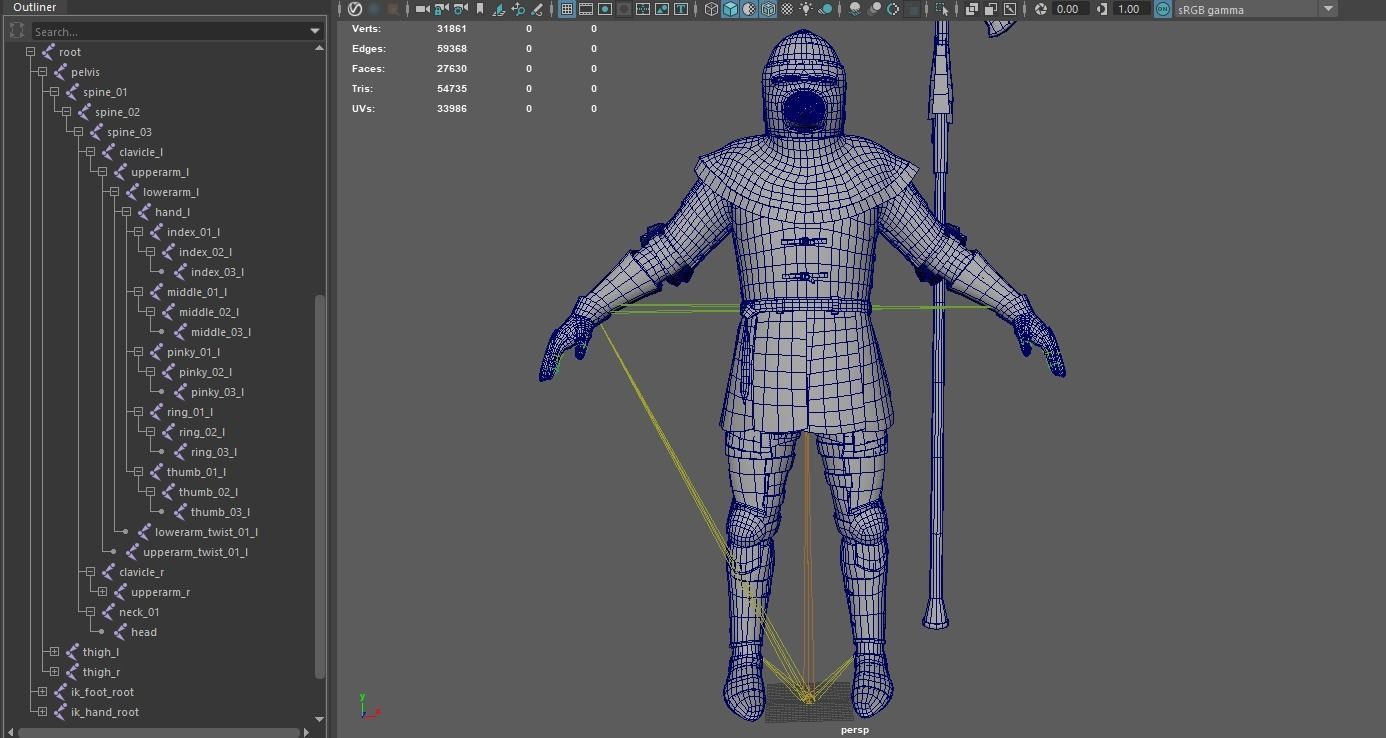Expand the thigh_r joint
Viewport: 1386px width, 738px height.
coord(54,672)
